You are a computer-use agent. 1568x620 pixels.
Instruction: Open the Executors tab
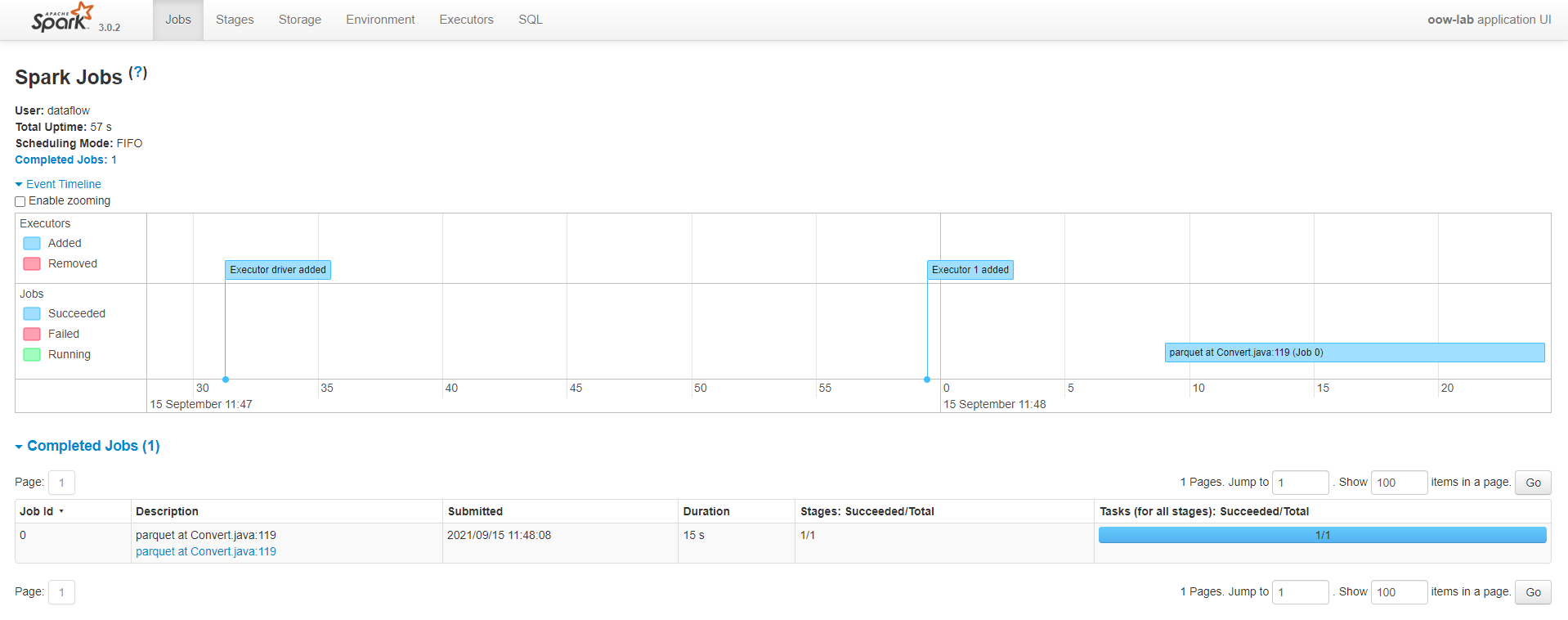click(x=466, y=20)
